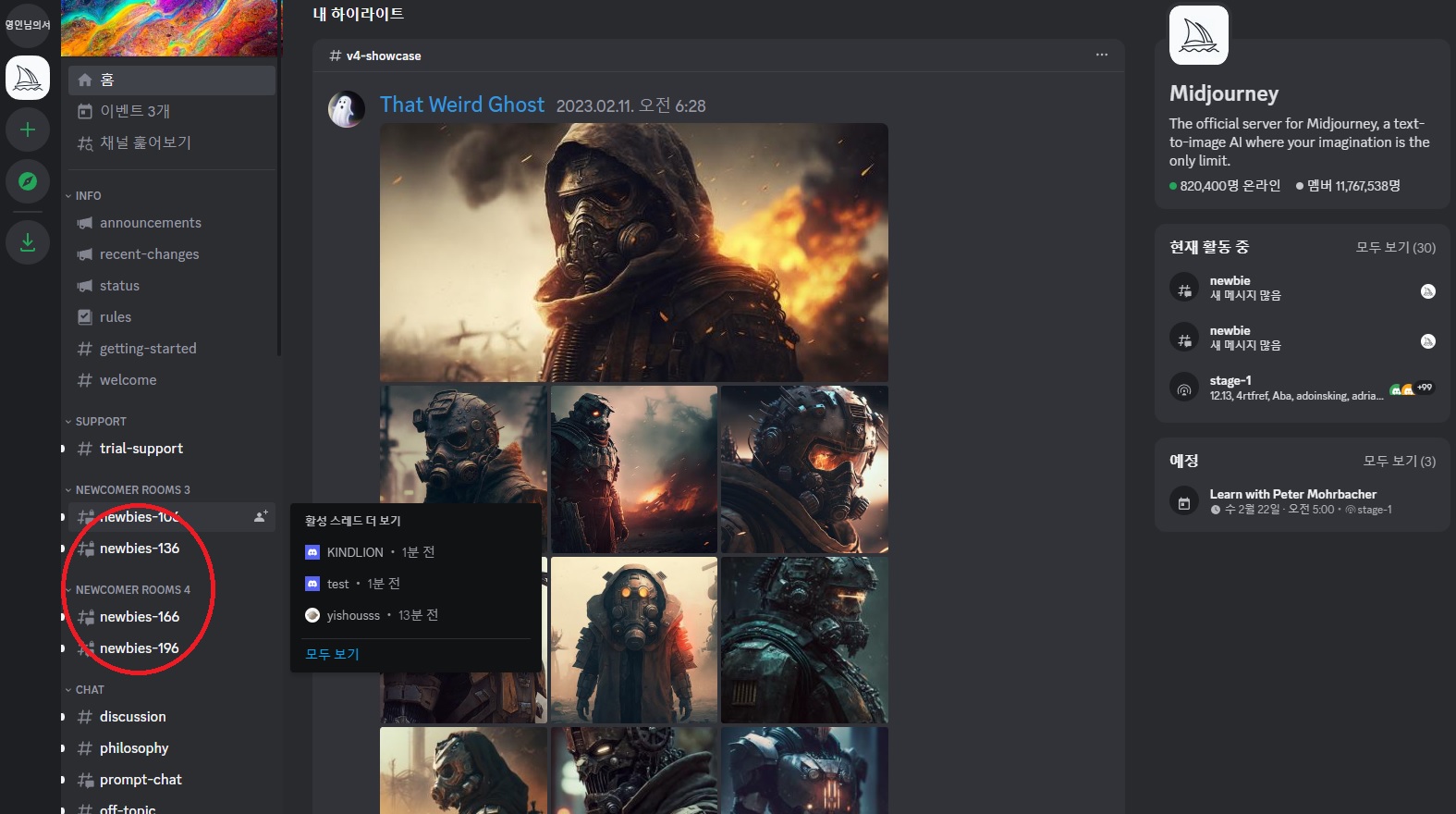This screenshot has width=1456, height=814.
Task: Open Learn with Peter Mohrbacher event
Action: coord(1302,501)
